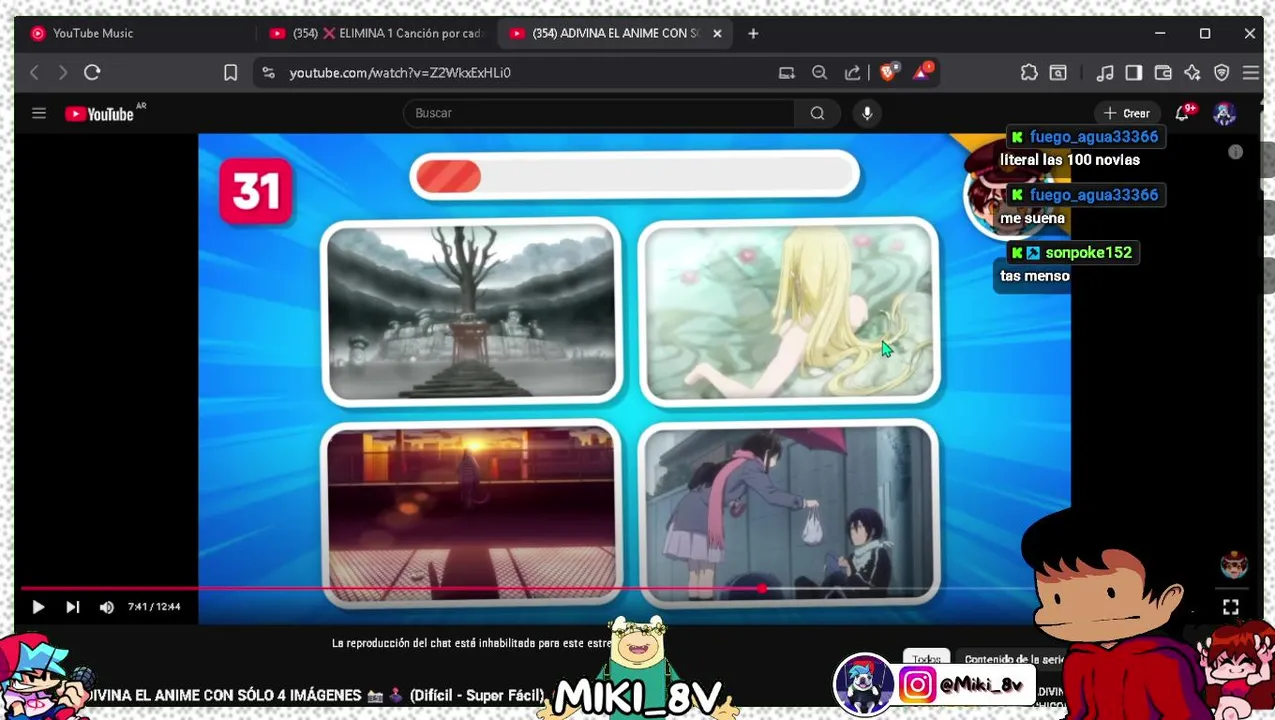Viewport: 1275px width, 720px height.
Task: Click the tree shrine image in video
Action: 472,312
